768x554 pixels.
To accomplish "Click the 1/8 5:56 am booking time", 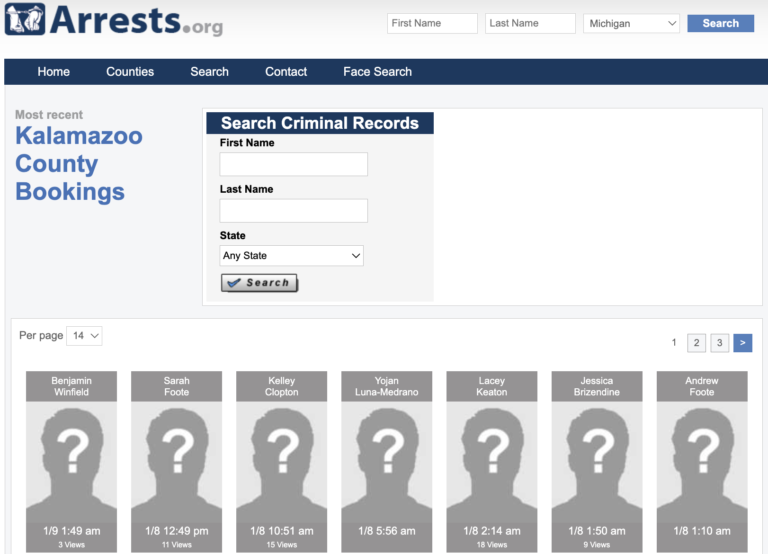I will click(x=386, y=531).
